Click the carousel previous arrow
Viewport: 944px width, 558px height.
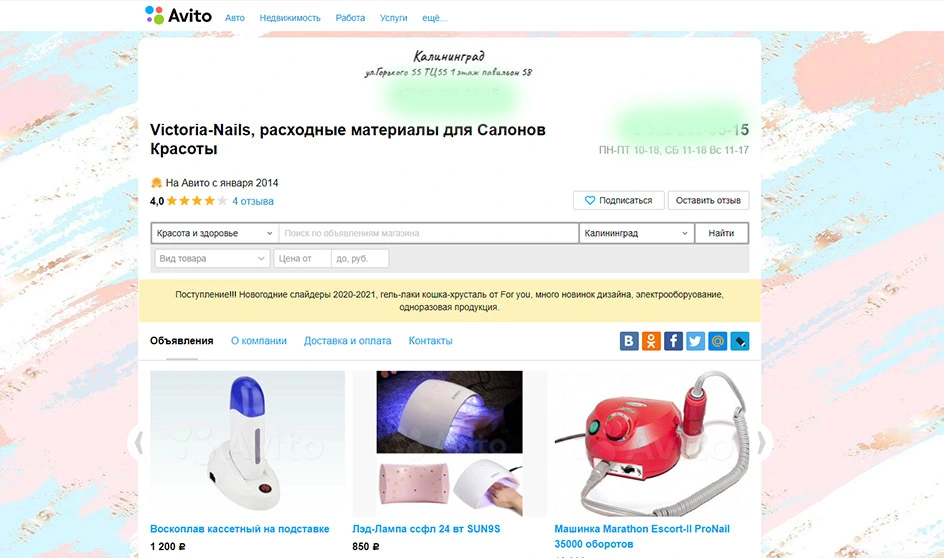(x=138, y=442)
